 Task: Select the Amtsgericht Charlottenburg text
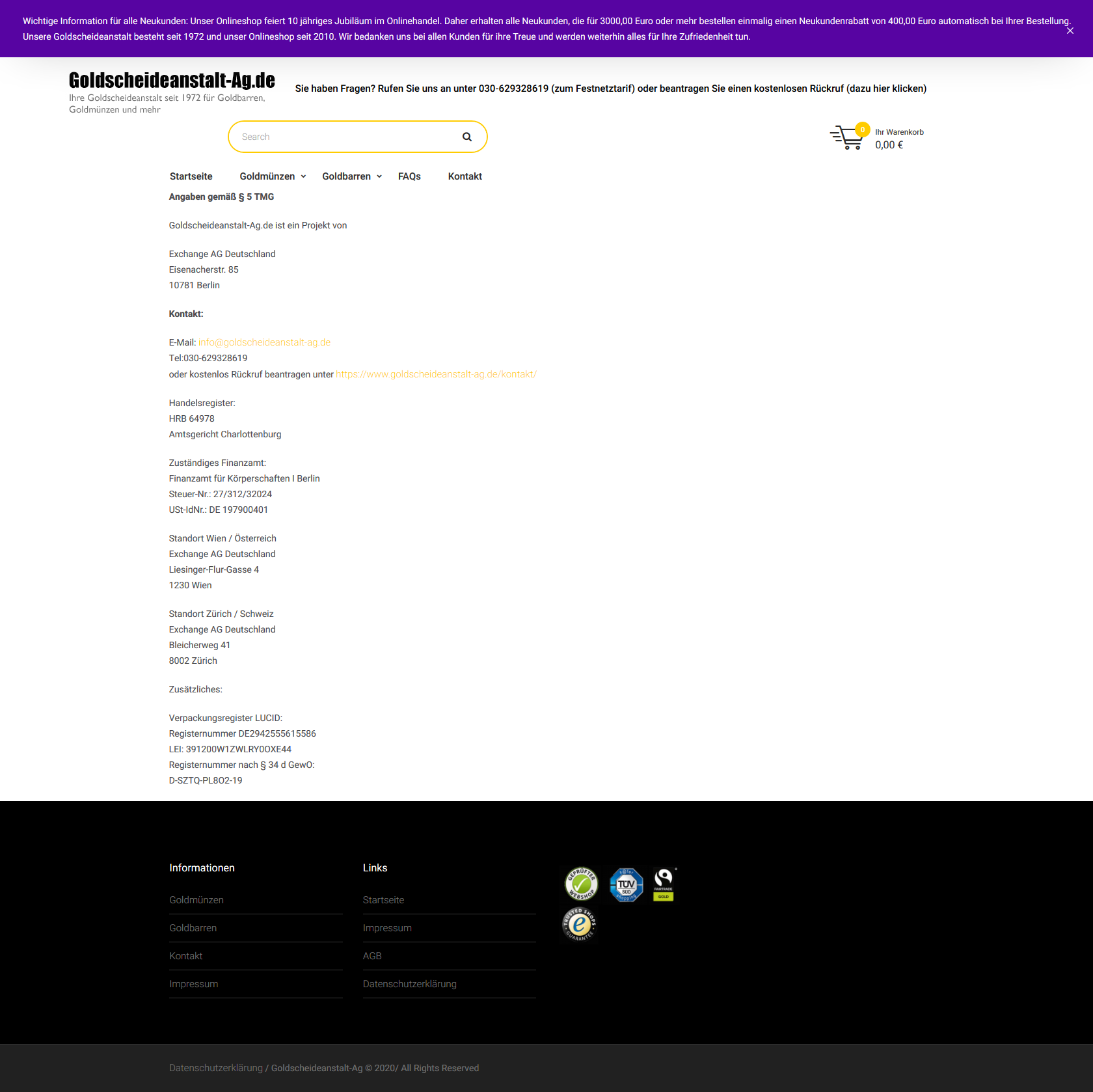[225, 434]
